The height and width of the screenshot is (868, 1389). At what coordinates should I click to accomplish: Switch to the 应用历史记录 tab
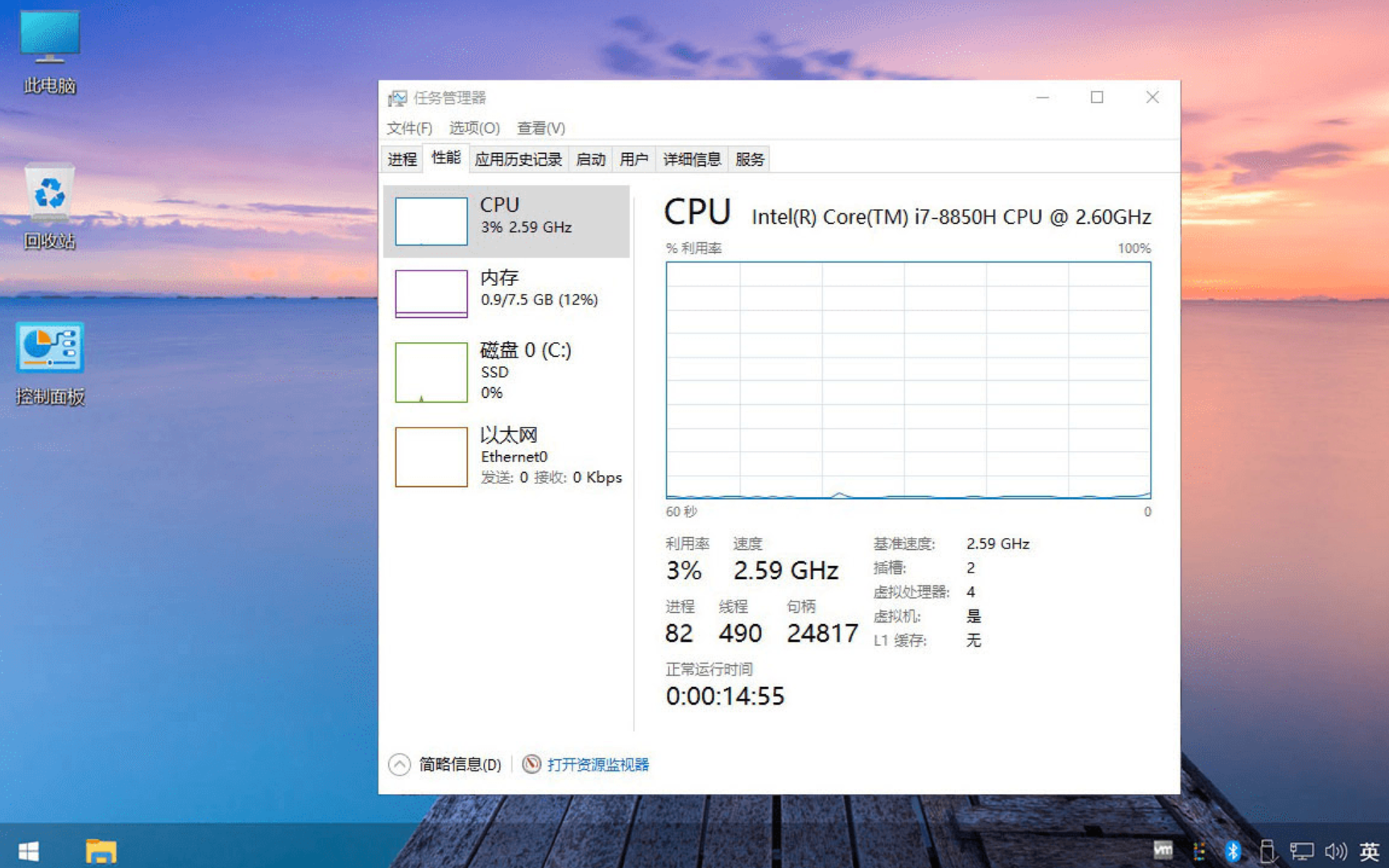518,159
